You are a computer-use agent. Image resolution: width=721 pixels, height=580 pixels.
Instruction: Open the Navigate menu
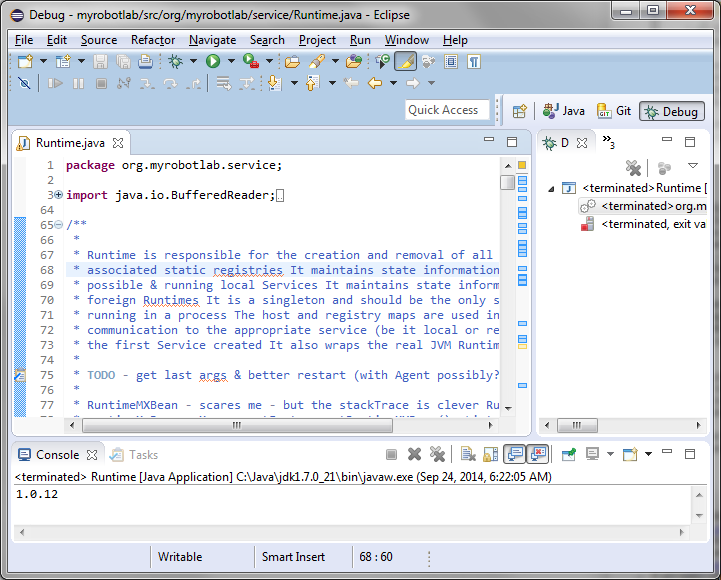pos(212,40)
